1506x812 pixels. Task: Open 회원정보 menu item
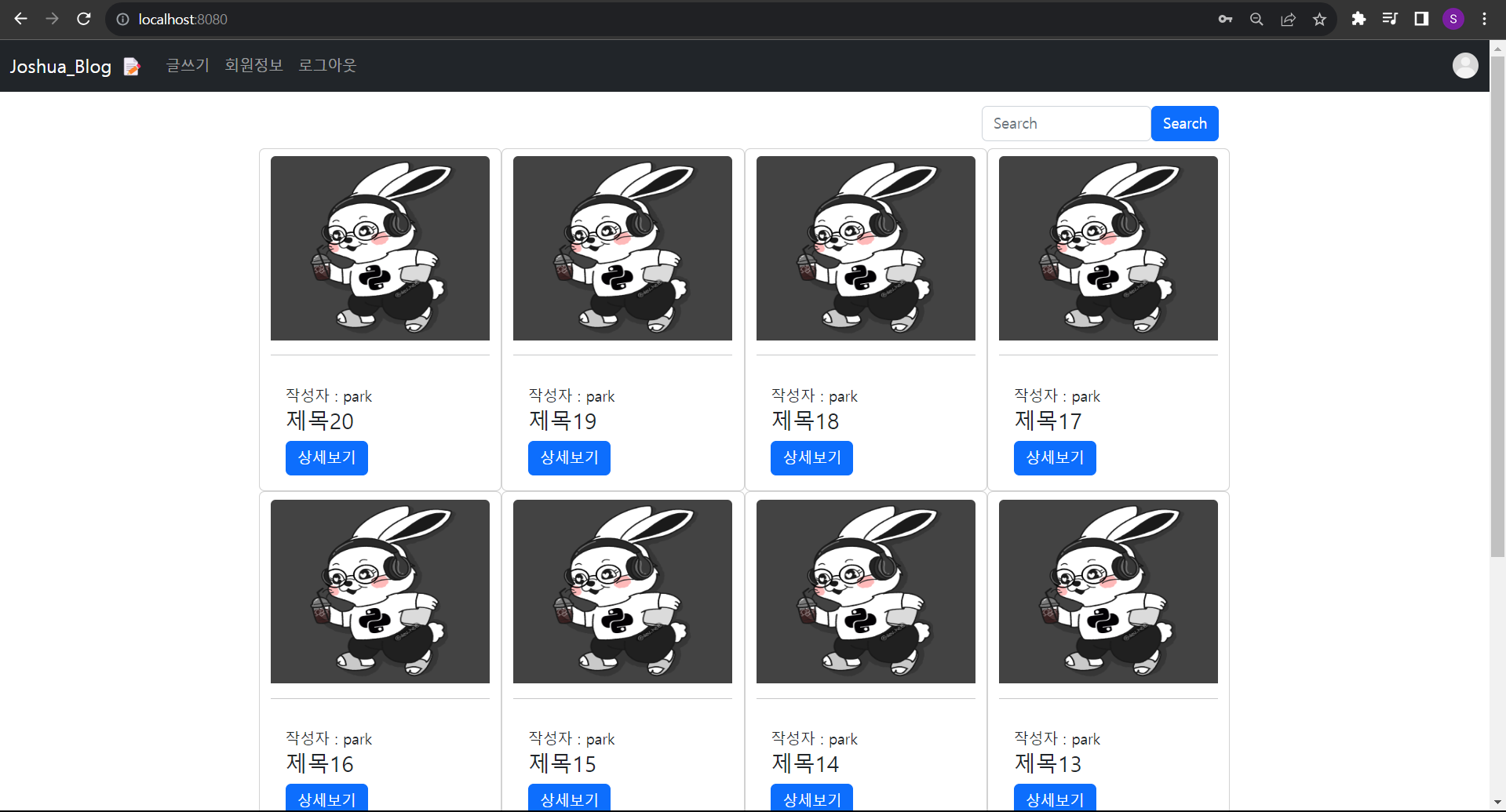click(253, 65)
